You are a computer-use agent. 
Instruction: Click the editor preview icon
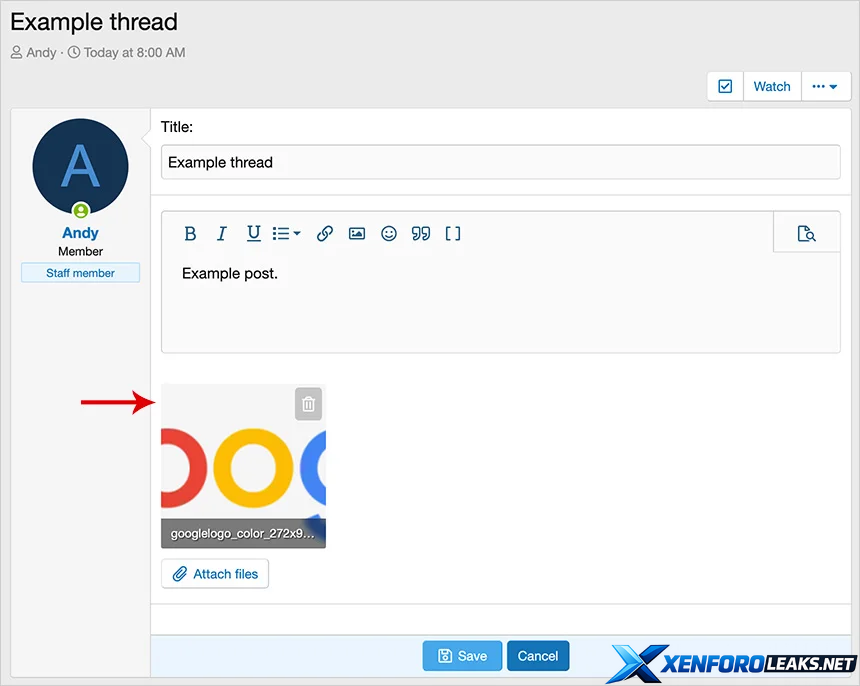[806, 234]
